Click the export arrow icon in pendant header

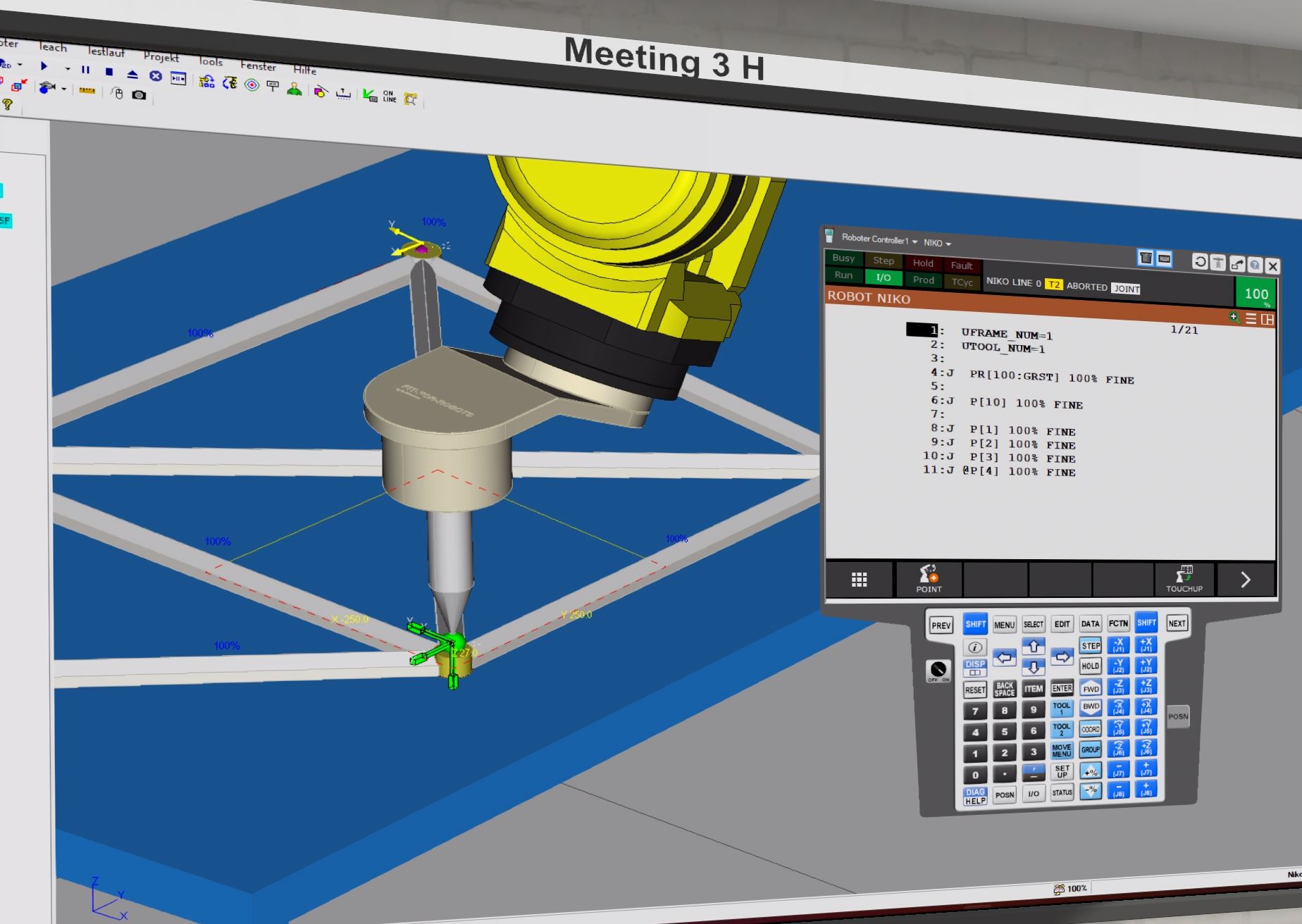[1236, 264]
